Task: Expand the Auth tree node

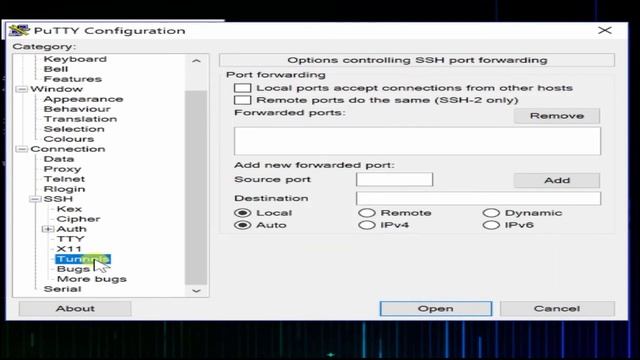Action: [x=48, y=229]
